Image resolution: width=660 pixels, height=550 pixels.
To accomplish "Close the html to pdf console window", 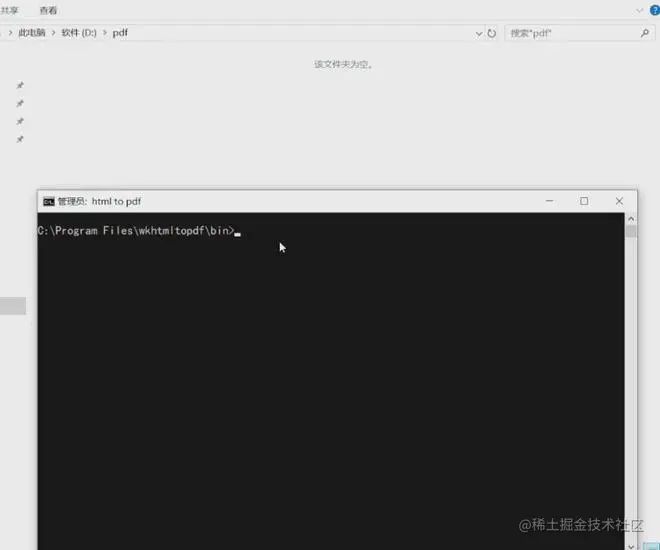I will [619, 201].
